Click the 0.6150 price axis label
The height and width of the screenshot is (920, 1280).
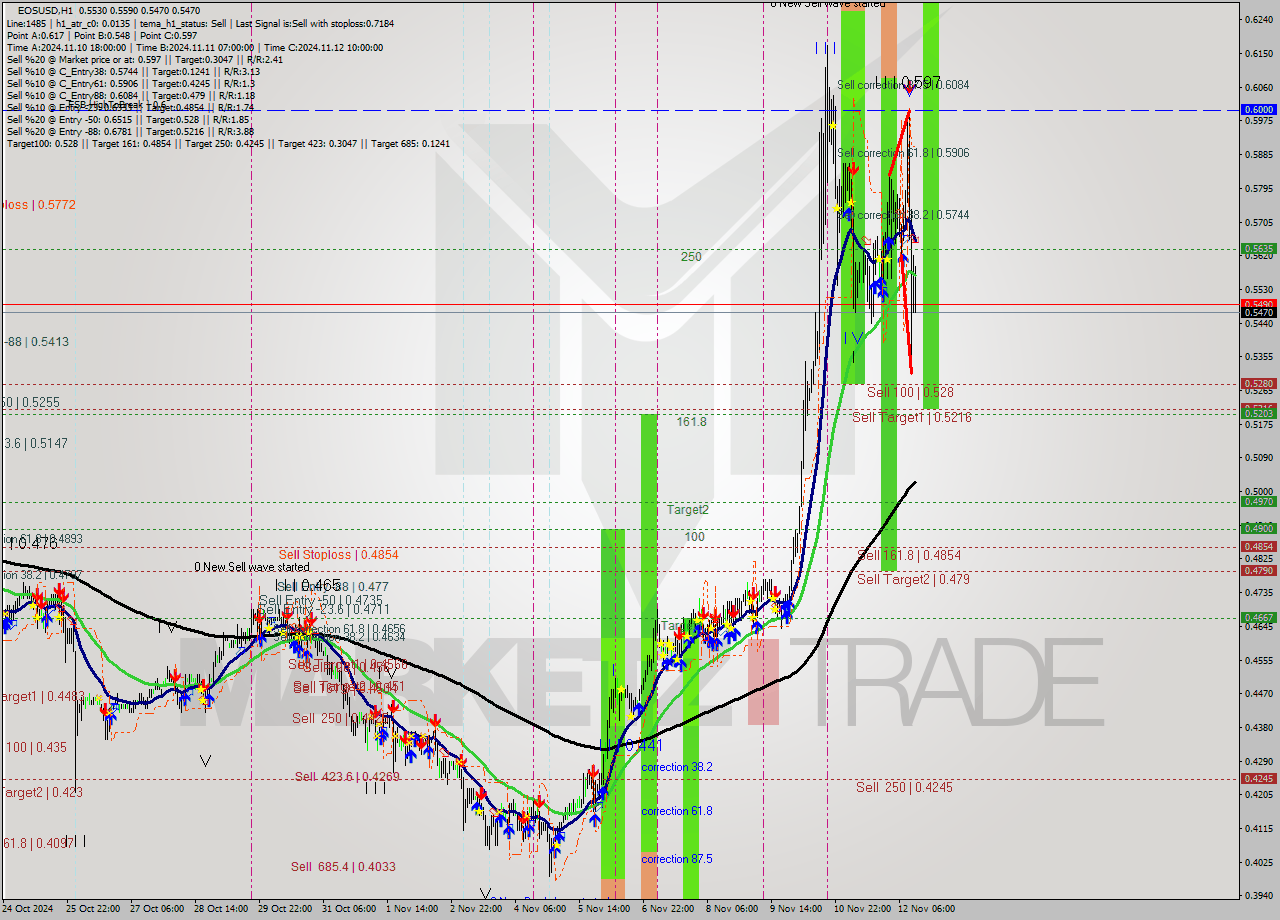(x=1259, y=54)
